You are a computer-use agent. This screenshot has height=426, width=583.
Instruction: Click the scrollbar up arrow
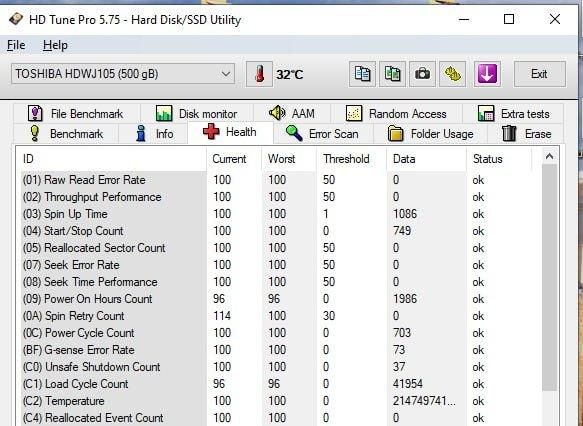coord(549,157)
